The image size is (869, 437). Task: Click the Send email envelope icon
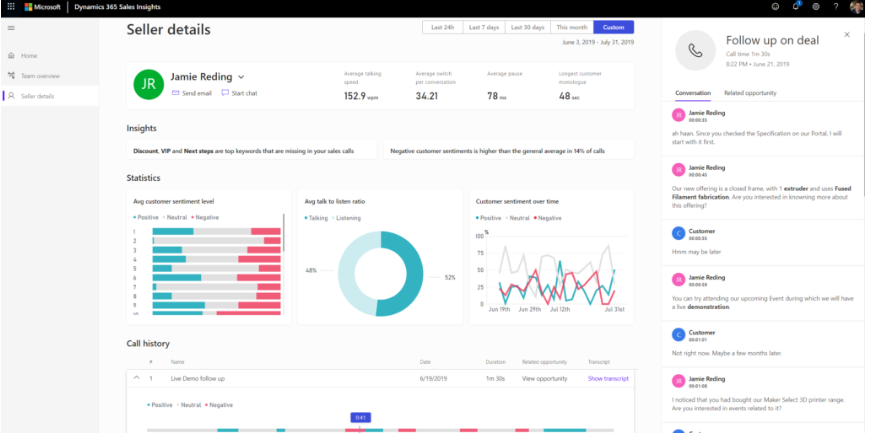(176, 93)
